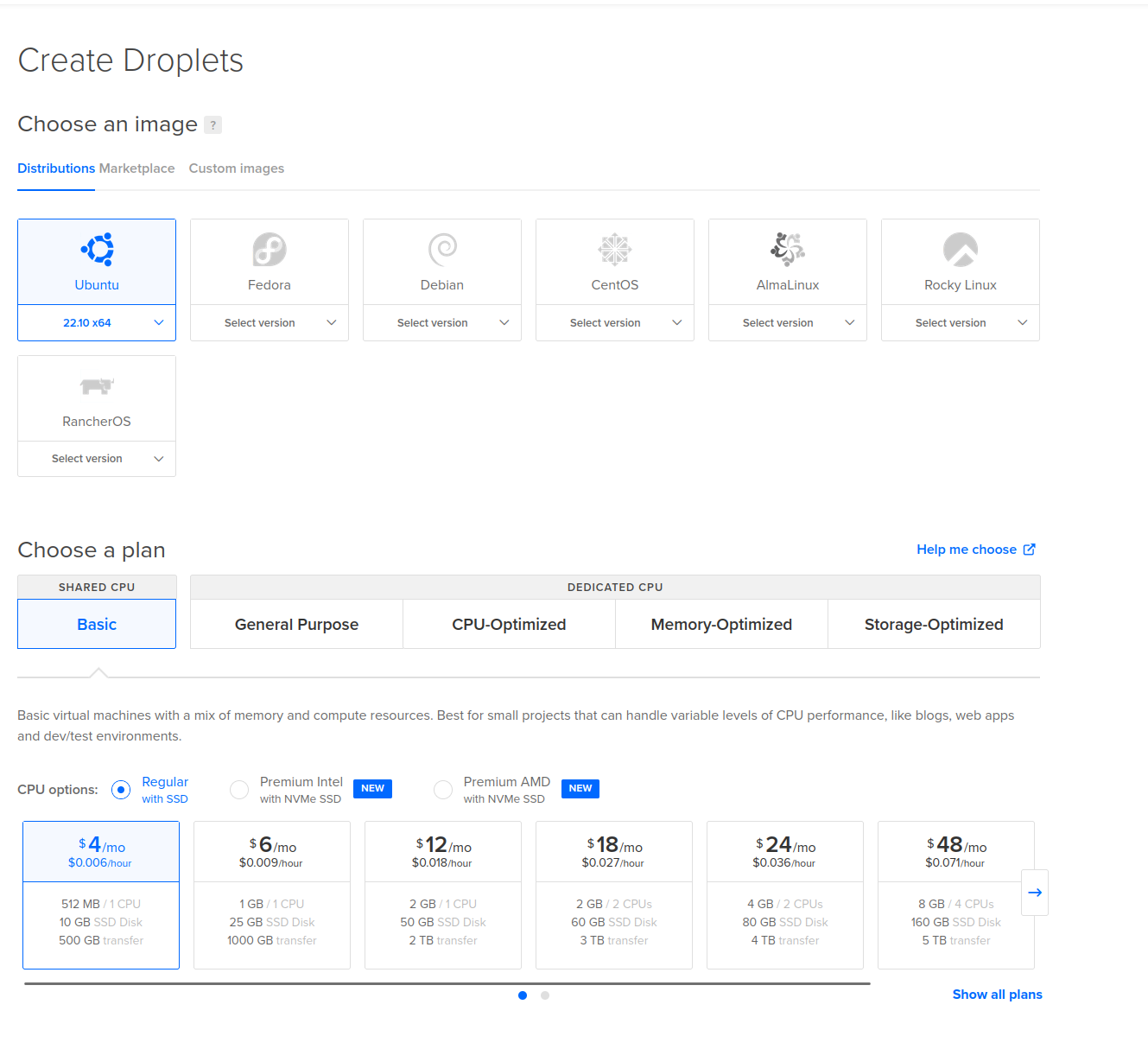Expand Rocky Linux Select version dropdown
Viewport: 1148px width, 1049px height.
pyautogui.click(x=961, y=323)
